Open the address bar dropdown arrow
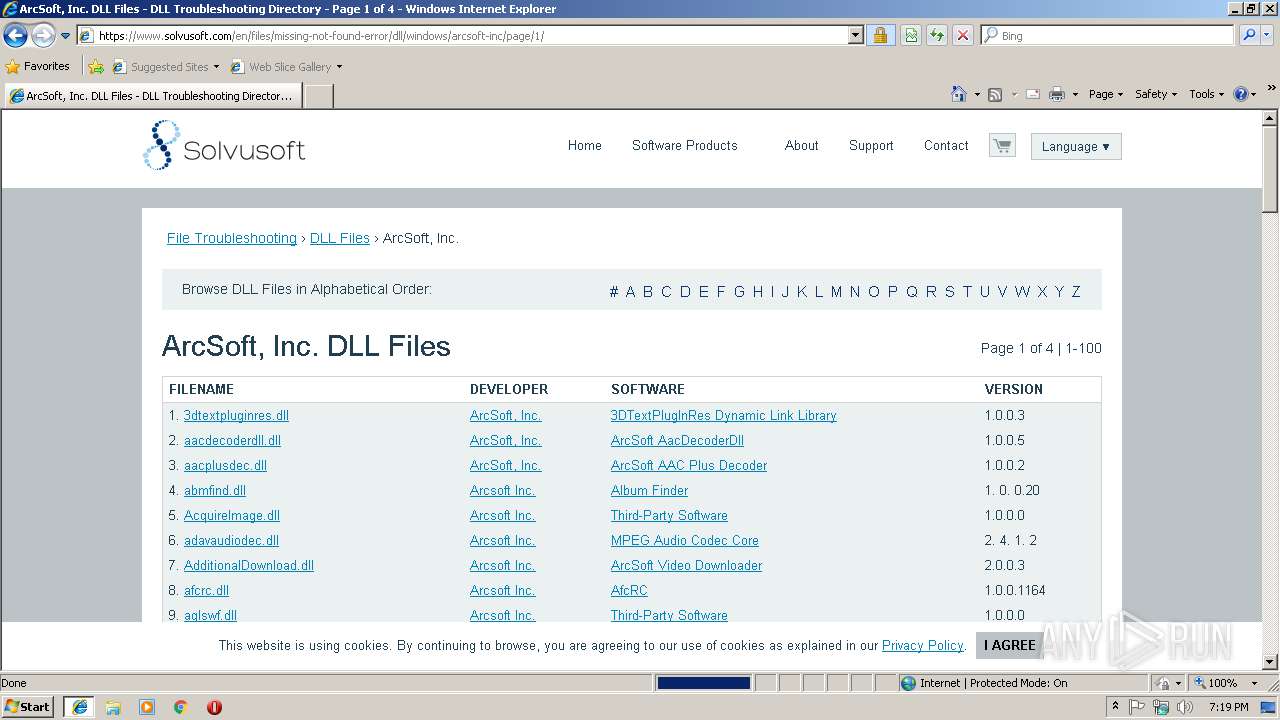This screenshot has height=720, width=1280. point(855,35)
